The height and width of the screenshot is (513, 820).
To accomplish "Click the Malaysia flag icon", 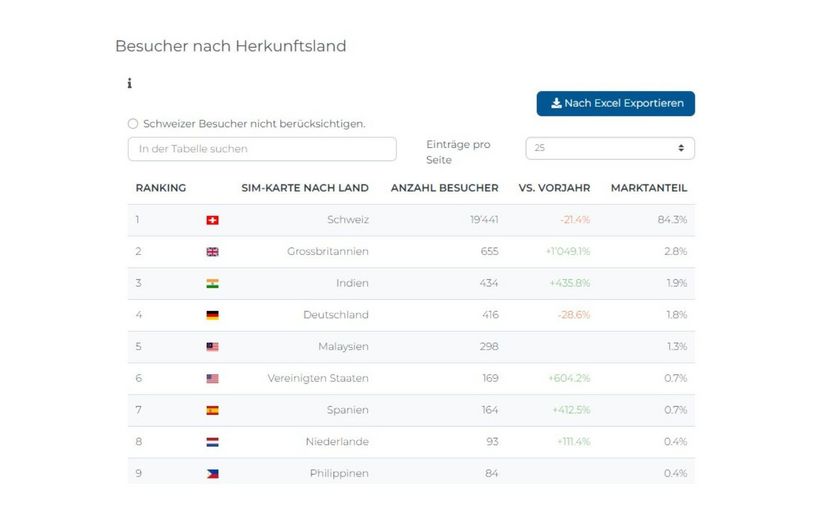I will 212,347.
